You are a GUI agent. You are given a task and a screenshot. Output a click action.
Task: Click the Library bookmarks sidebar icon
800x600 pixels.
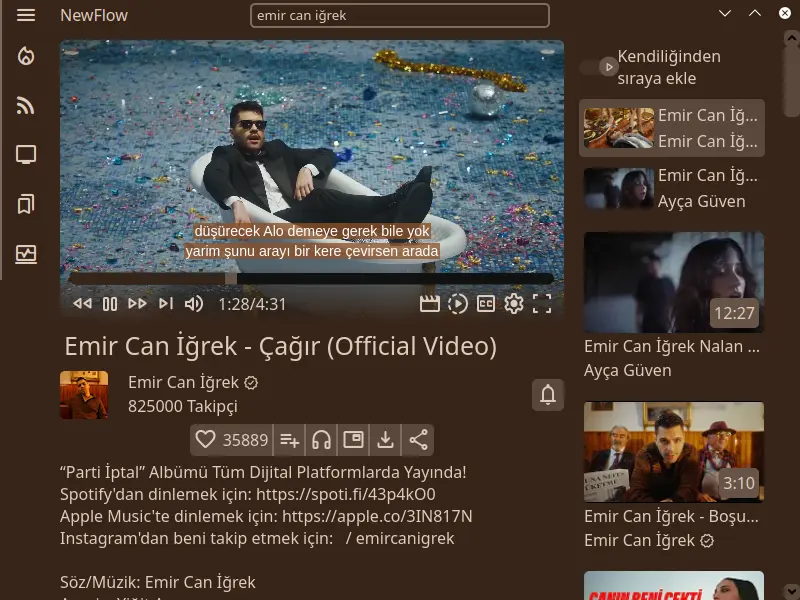pyautogui.click(x=26, y=205)
